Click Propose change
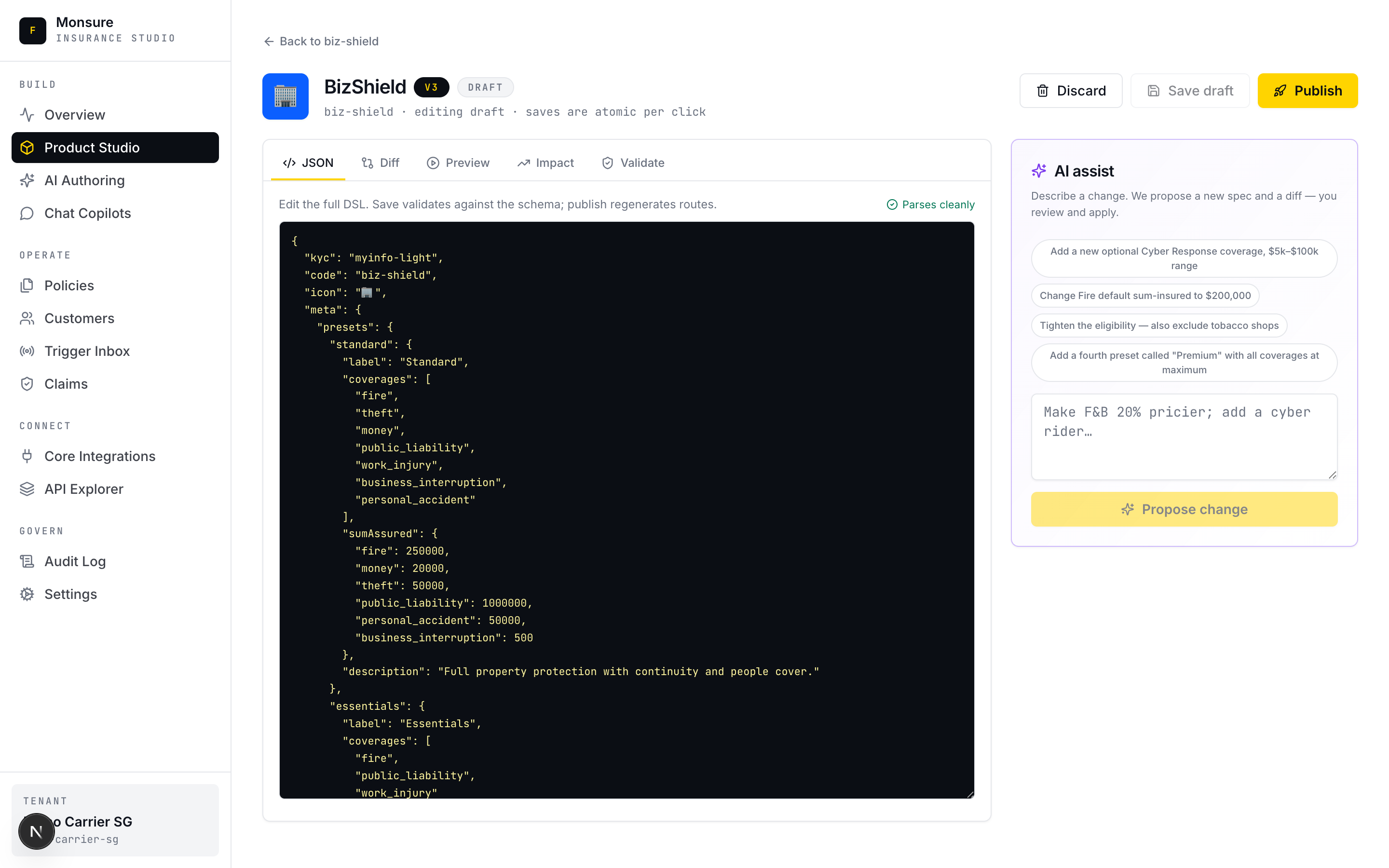1389x868 pixels. (x=1184, y=509)
